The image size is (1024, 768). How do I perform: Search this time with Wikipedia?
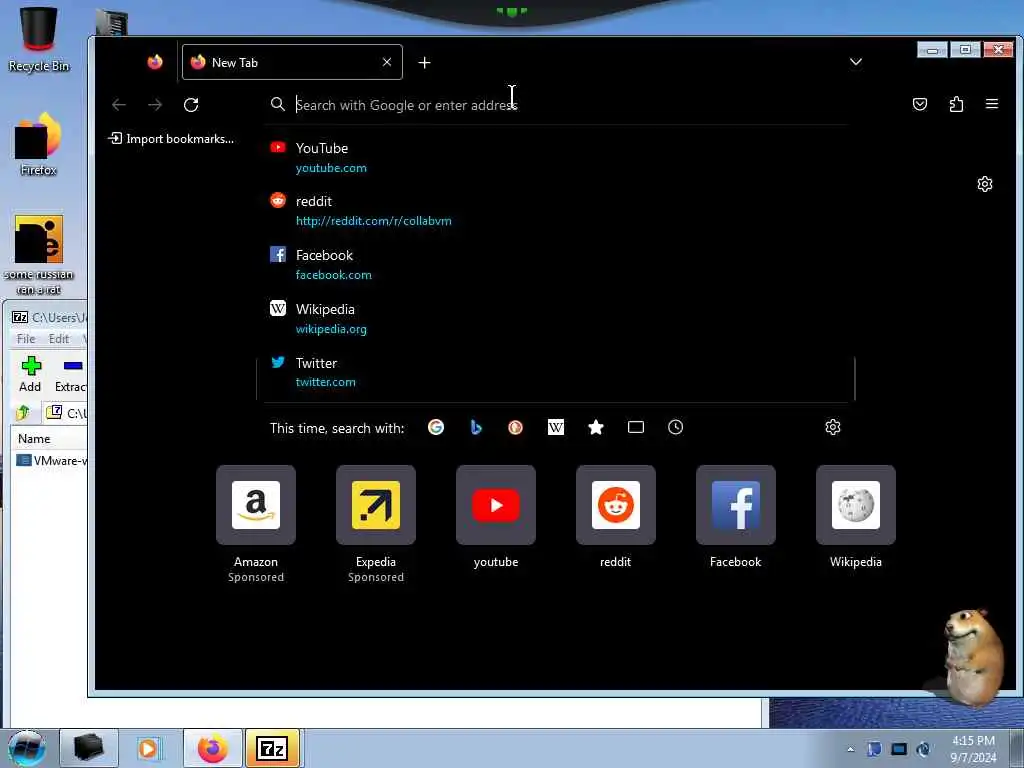[556, 427]
